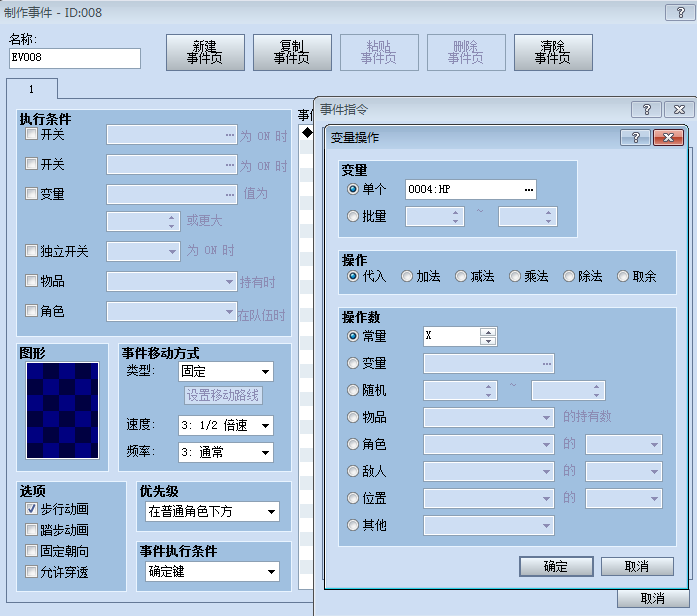Choose 乘法 operation

pyautogui.click(x=515, y=276)
